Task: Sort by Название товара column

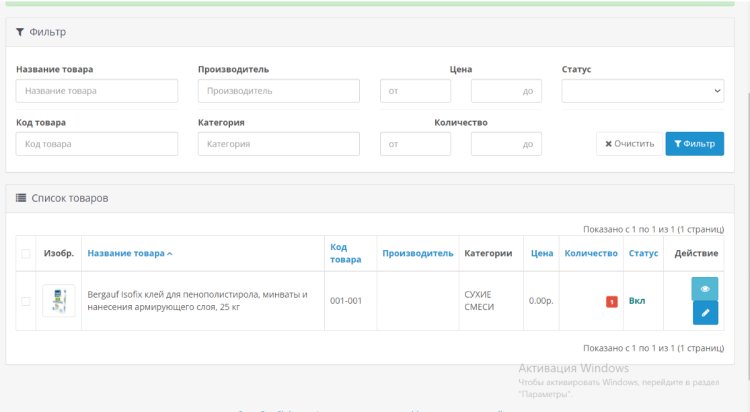Action: tap(129, 254)
